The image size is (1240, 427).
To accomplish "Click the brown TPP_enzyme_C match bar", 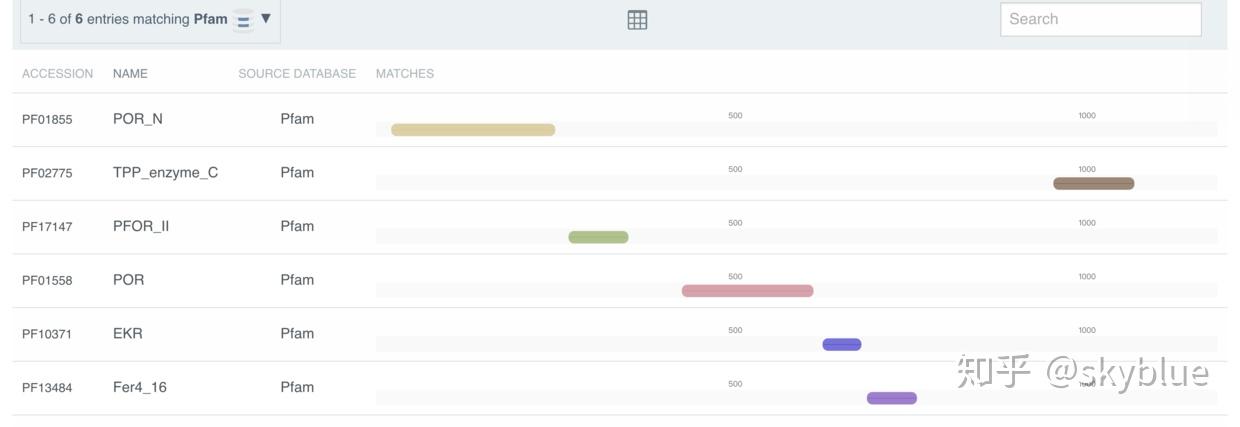I will (1093, 183).
